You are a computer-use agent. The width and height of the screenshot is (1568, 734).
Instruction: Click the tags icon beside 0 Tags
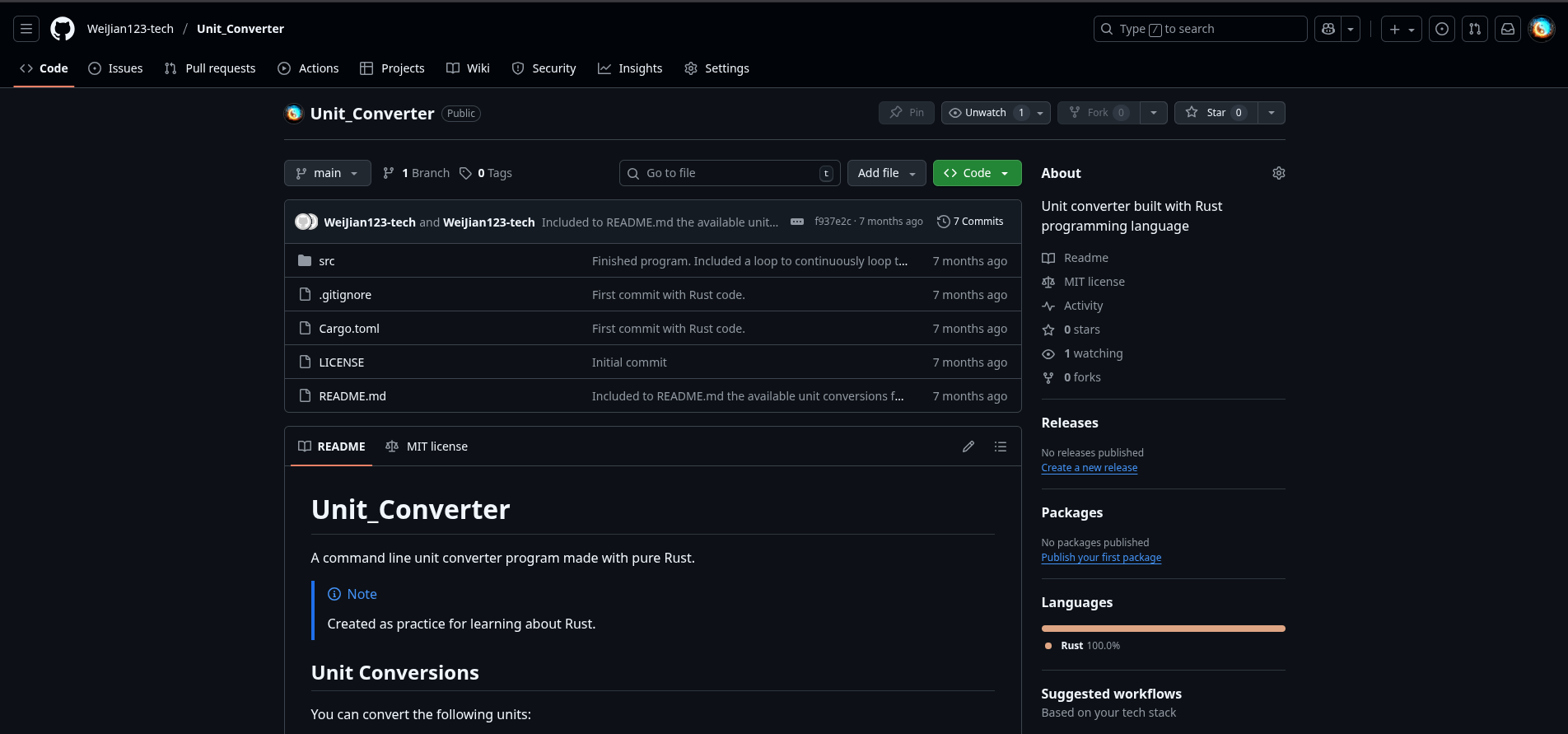tap(466, 173)
